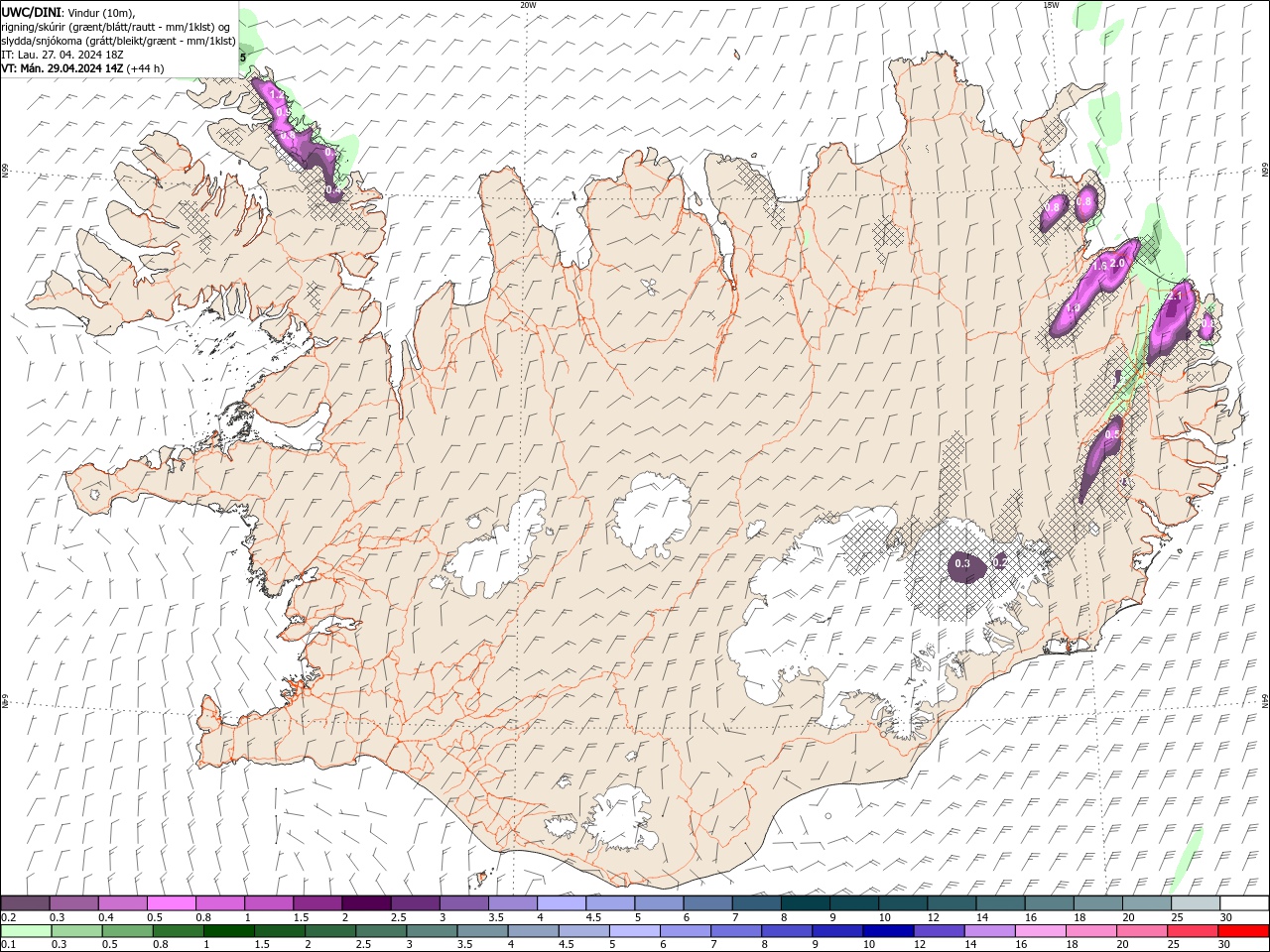
Task: Click the '15W' longitude label
Action: coord(1051,5)
